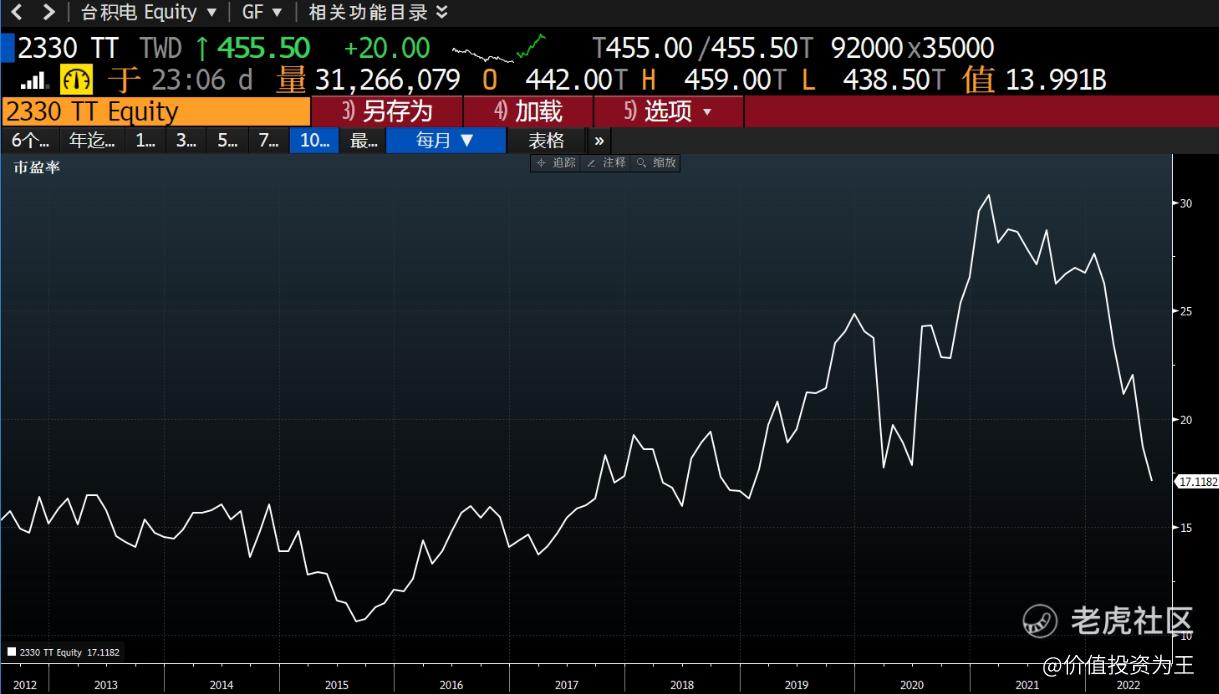Click the volume value 31,266,079
This screenshot has width=1219, height=694.
(388, 80)
